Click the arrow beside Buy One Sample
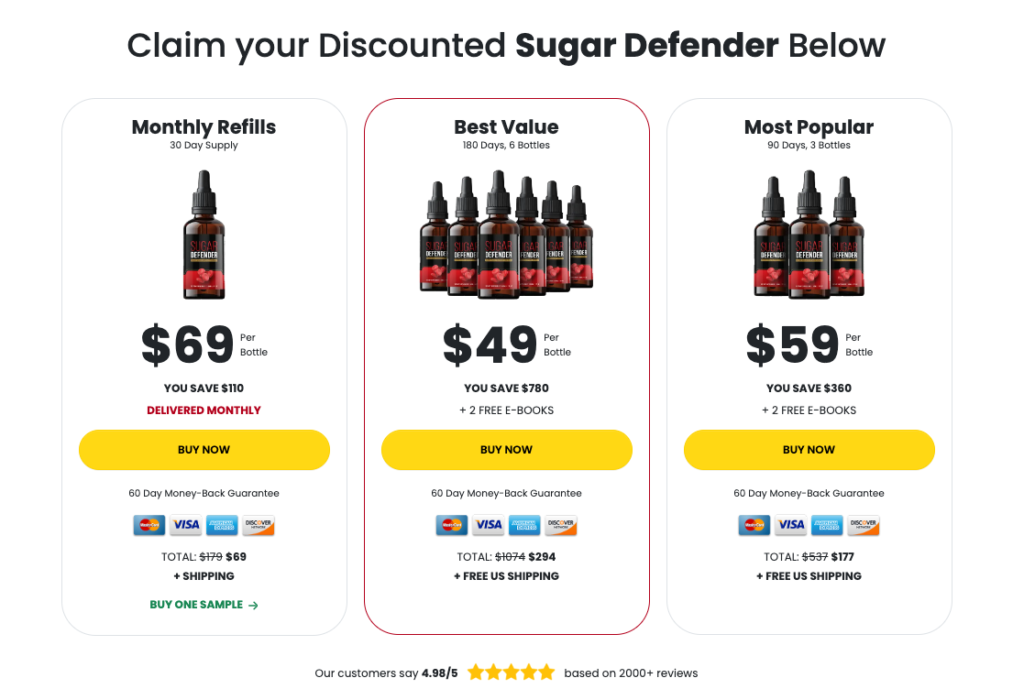Image resolution: width=1024 pixels, height=689 pixels. (x=253, y=605)
